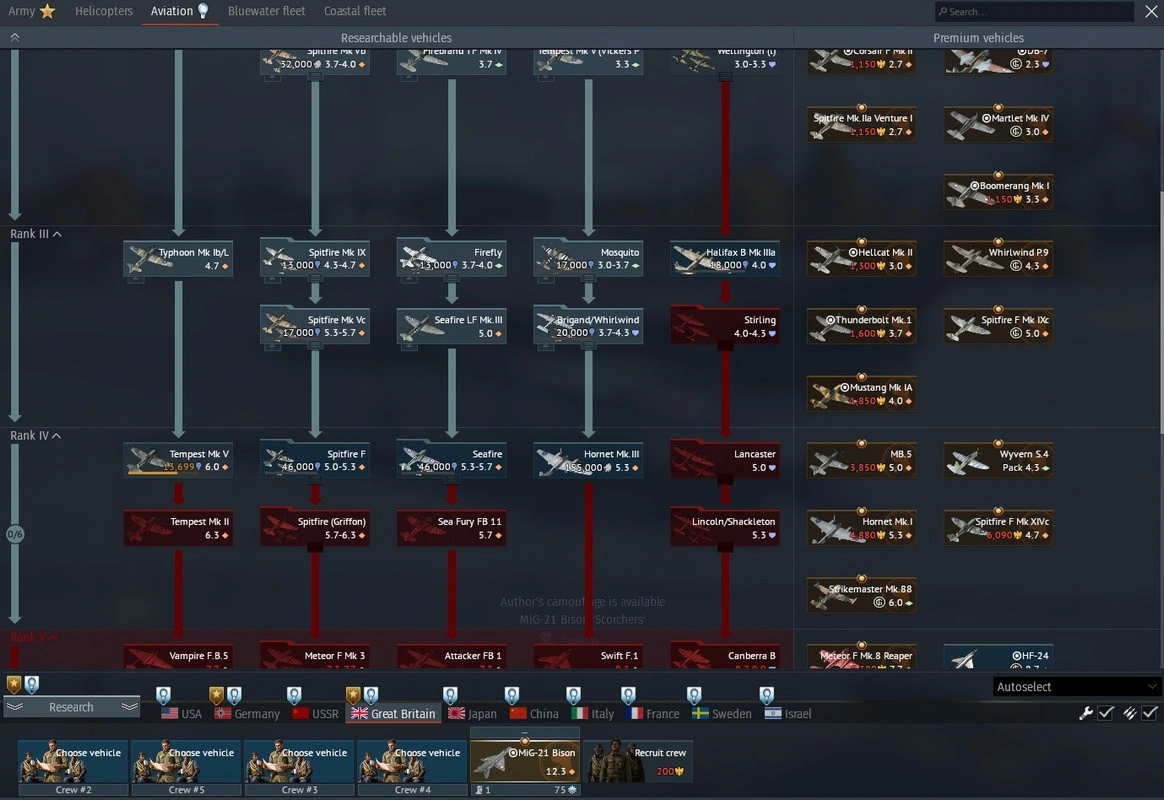
Task: Click the vehicle search field
Action: click(x=1035, y=12)
